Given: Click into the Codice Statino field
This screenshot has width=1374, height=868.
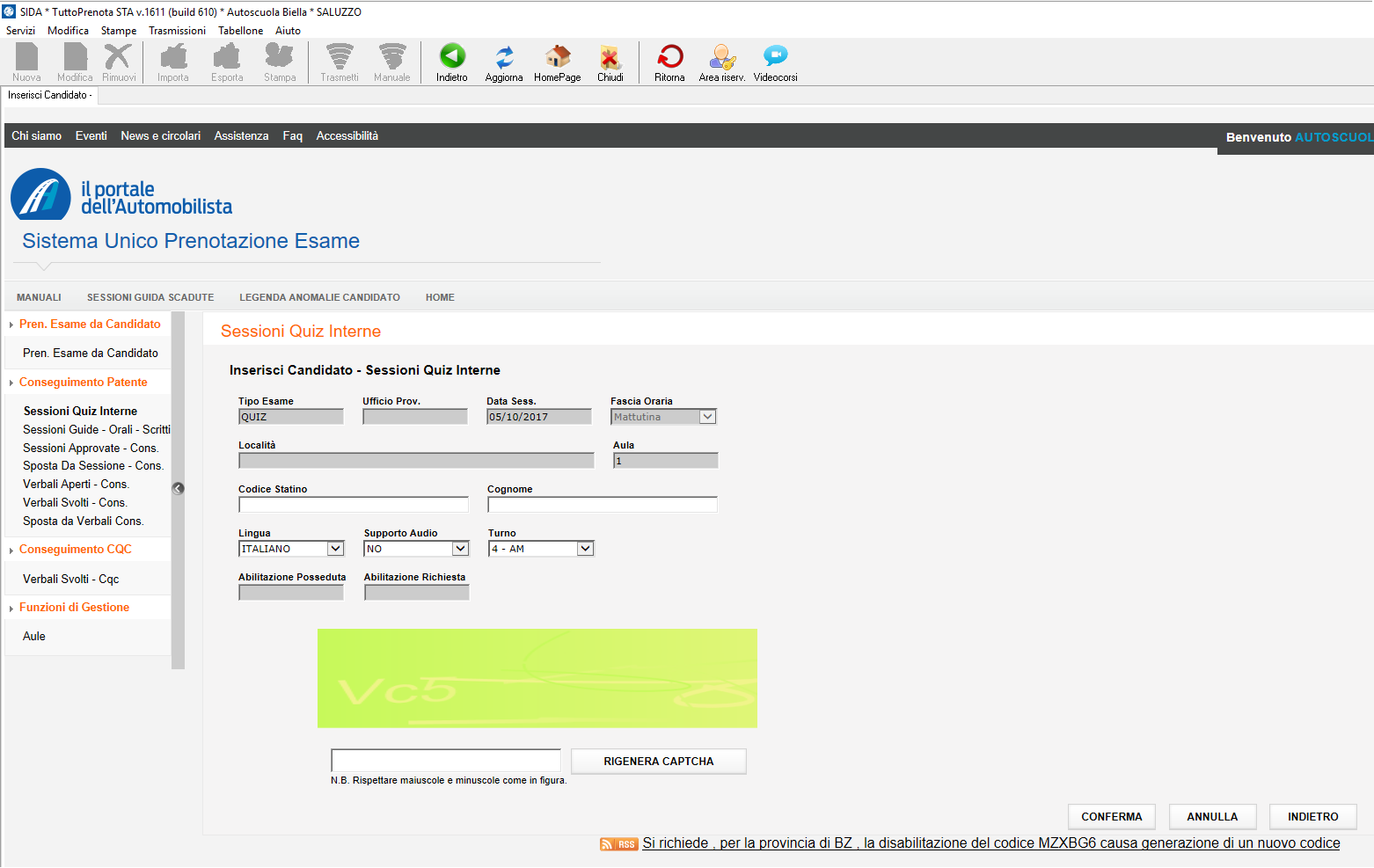Looking at the screenshot, I should click(x=353, y=505).
